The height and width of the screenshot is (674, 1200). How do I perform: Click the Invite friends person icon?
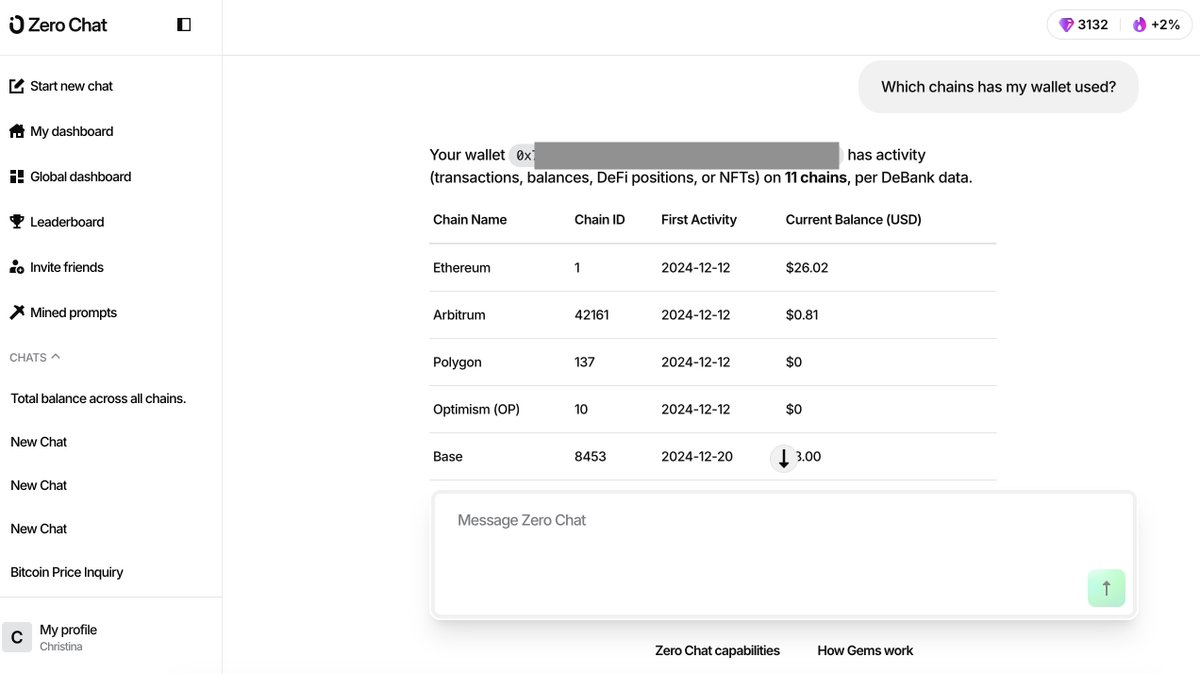point(17,267)
